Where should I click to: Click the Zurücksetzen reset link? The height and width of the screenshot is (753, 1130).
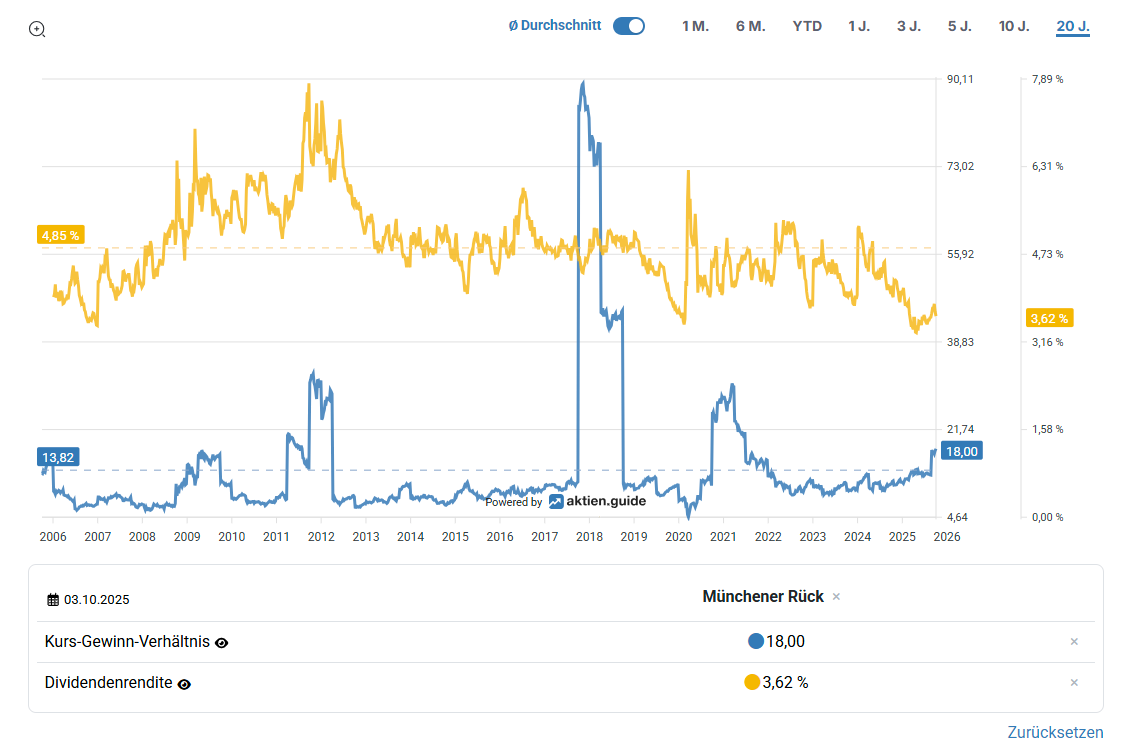[x=1055, y=732]
